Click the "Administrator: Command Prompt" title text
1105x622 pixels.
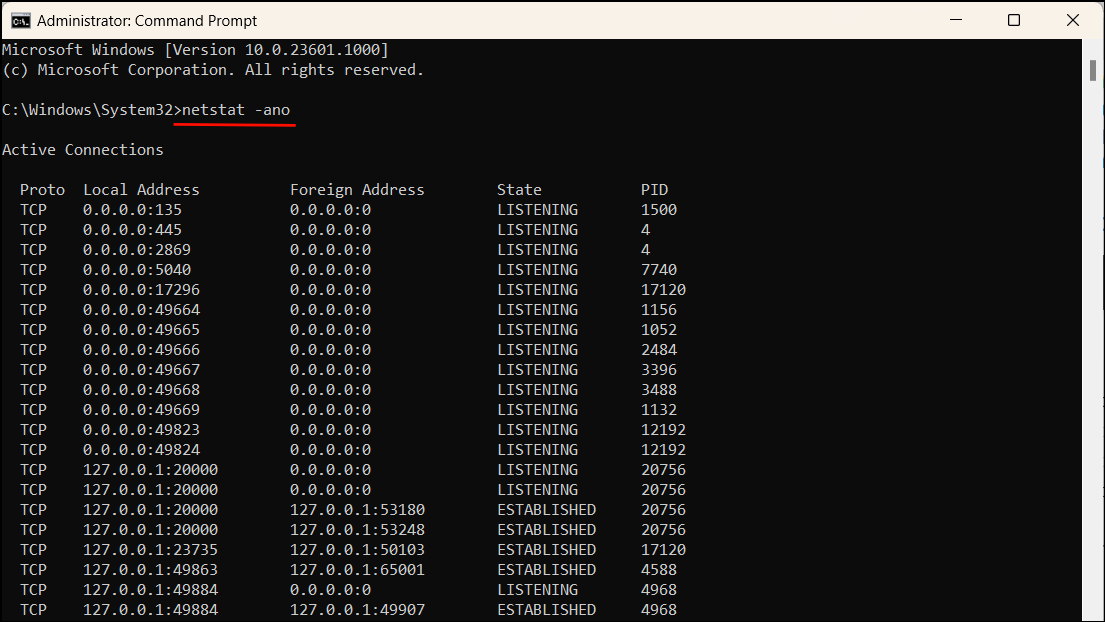tap(147, 20)
